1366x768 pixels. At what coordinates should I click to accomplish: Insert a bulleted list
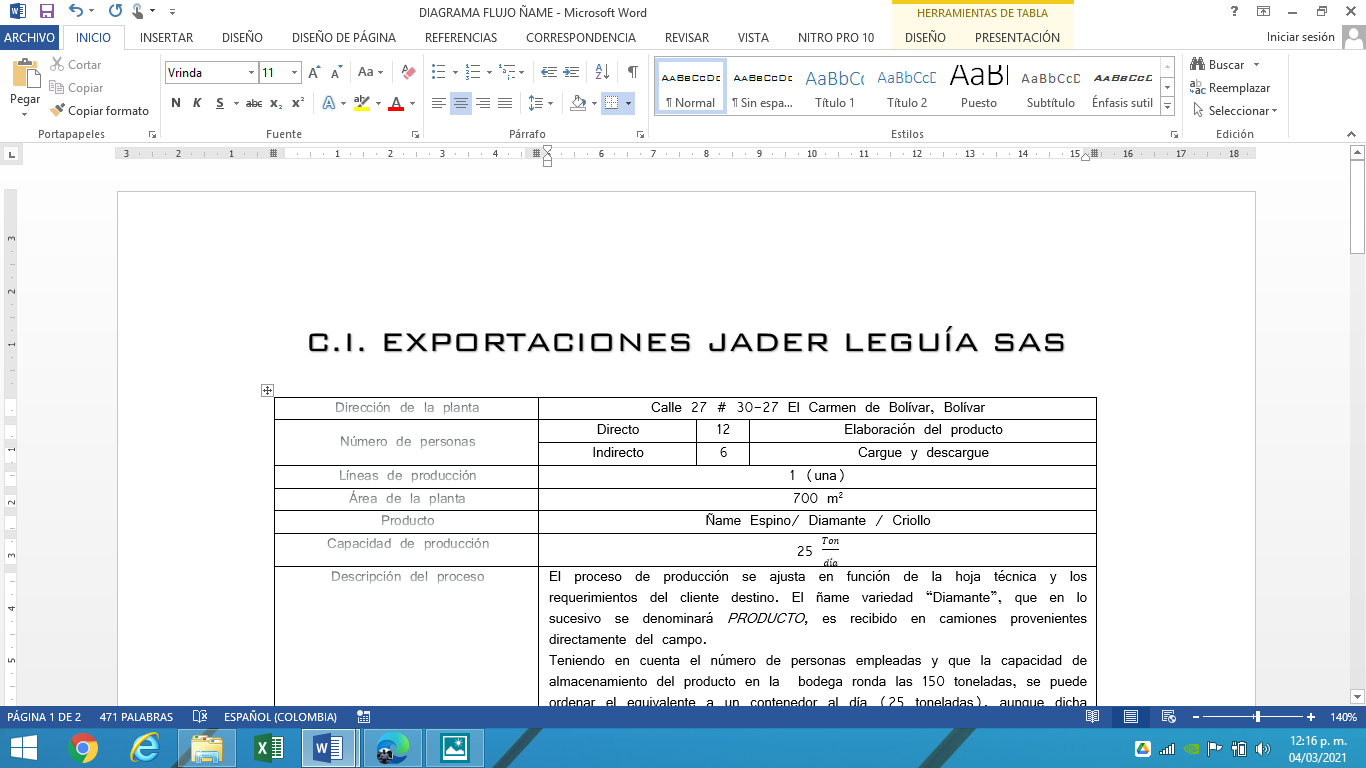pos(438,72)
